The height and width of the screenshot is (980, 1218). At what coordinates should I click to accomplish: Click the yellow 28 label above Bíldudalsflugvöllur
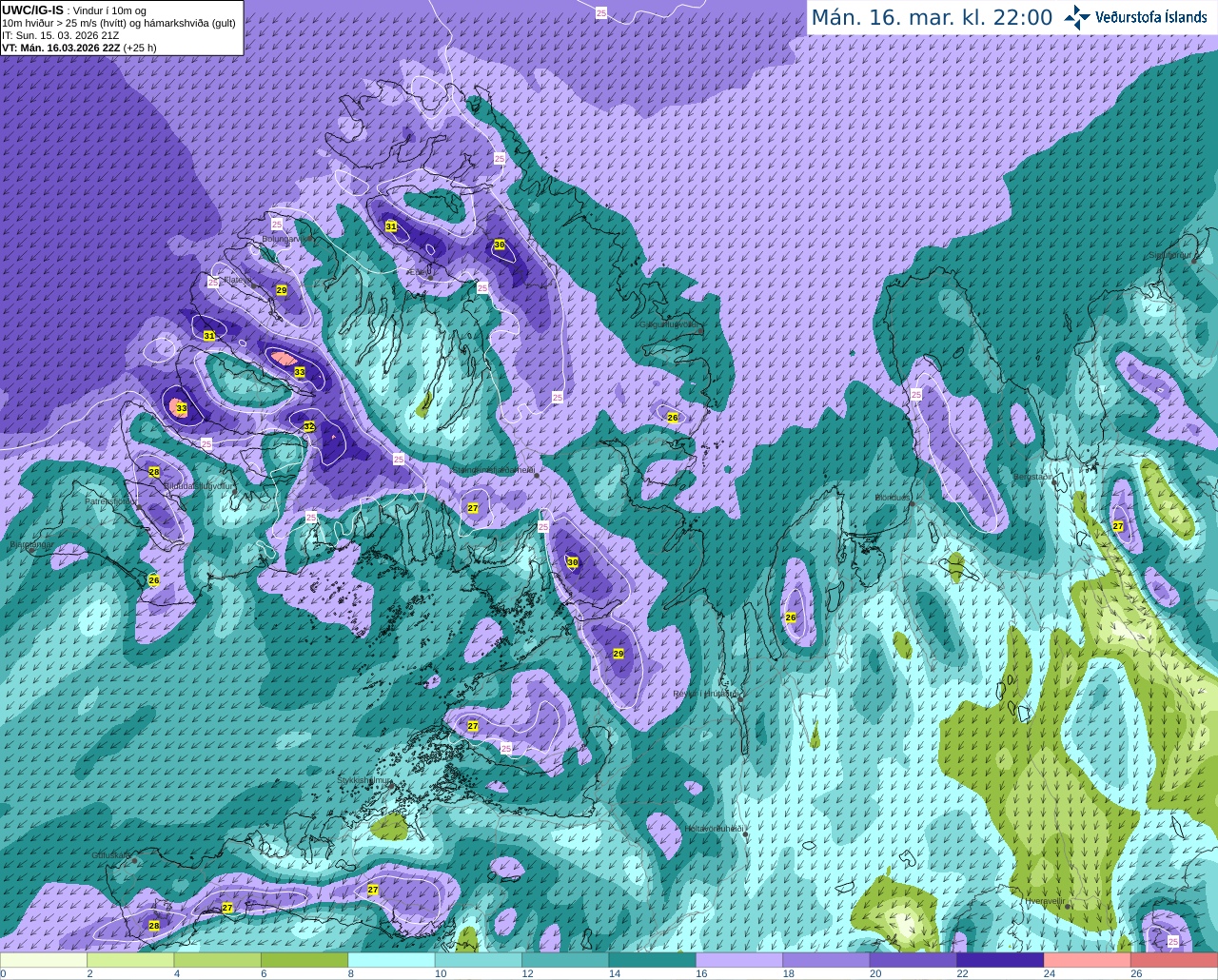pos(154,472)
